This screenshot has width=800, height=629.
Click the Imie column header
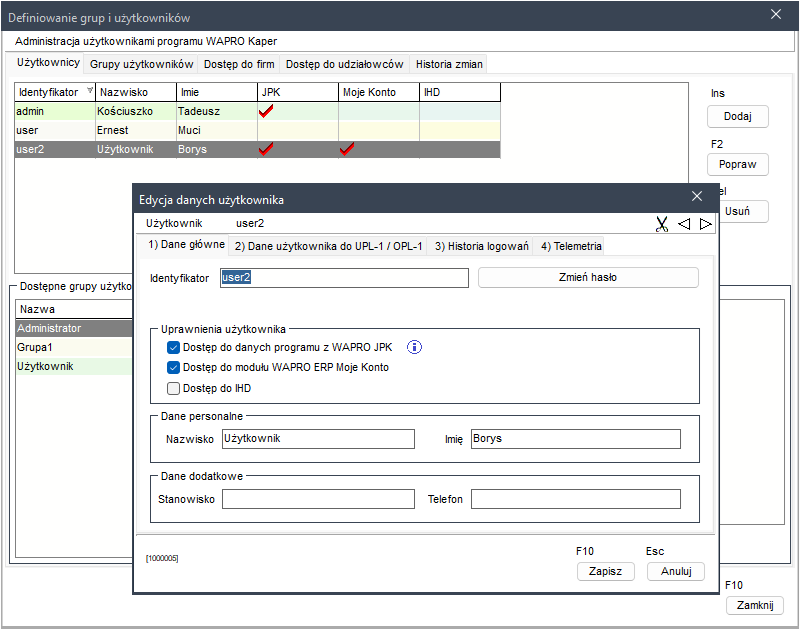pos(217,92)
